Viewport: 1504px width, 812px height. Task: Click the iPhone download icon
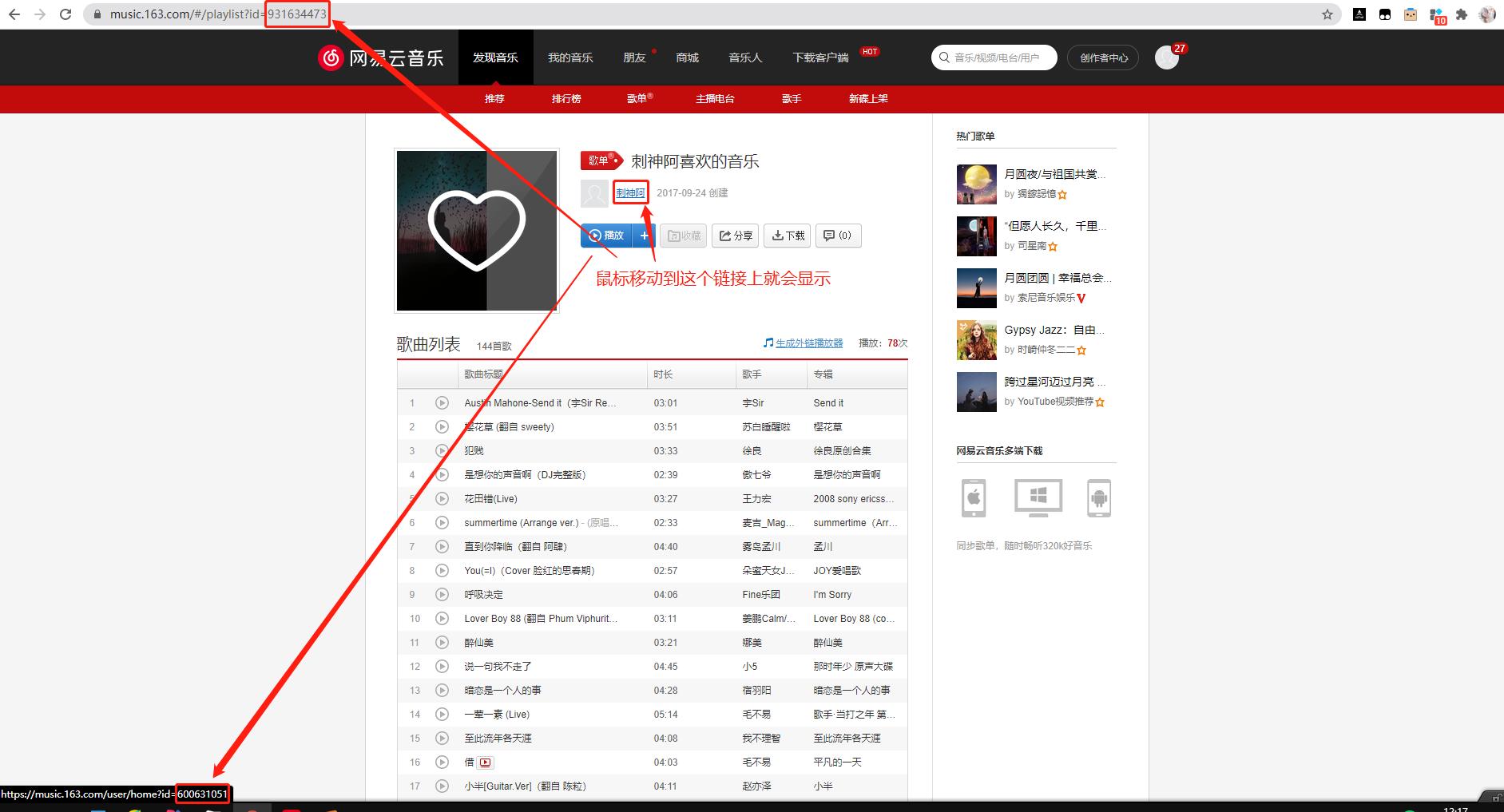974,498
